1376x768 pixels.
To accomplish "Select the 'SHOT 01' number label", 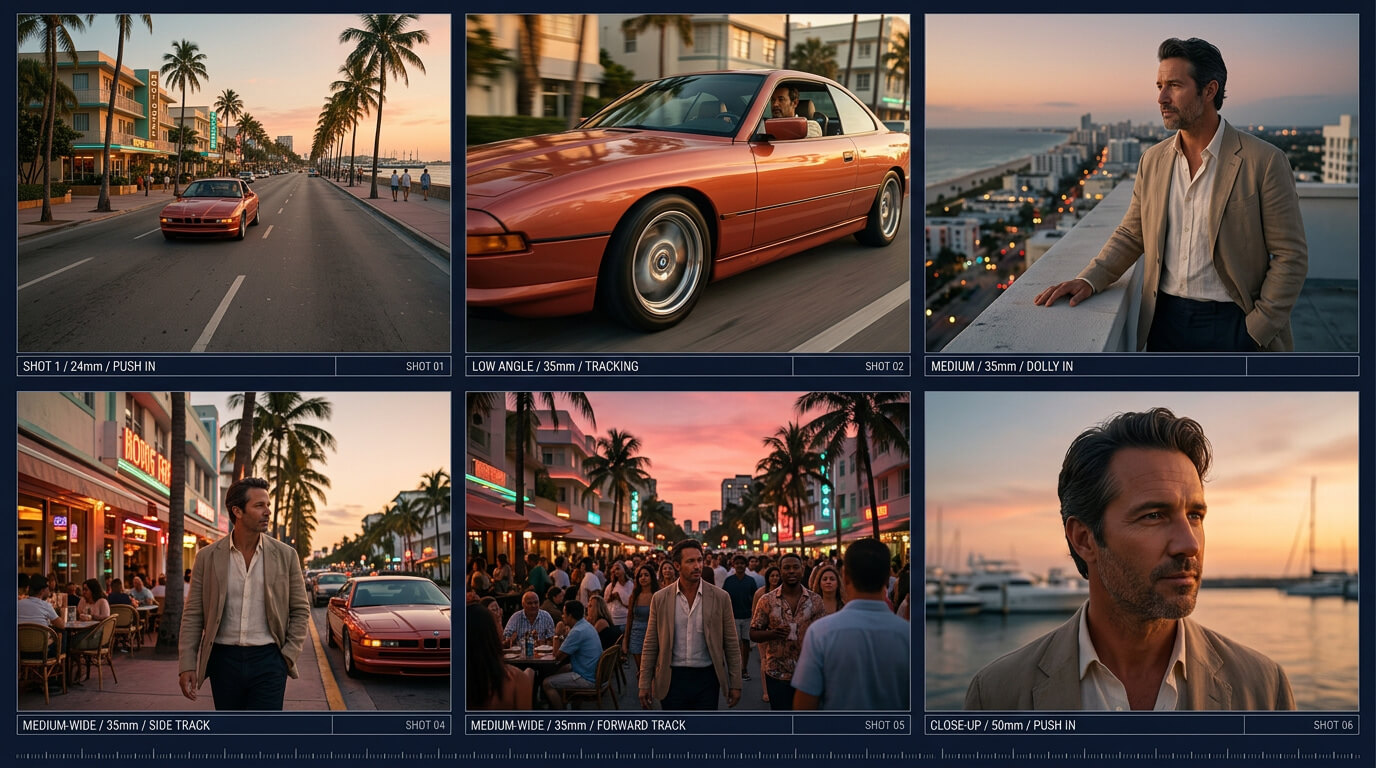I will [425, 366].
